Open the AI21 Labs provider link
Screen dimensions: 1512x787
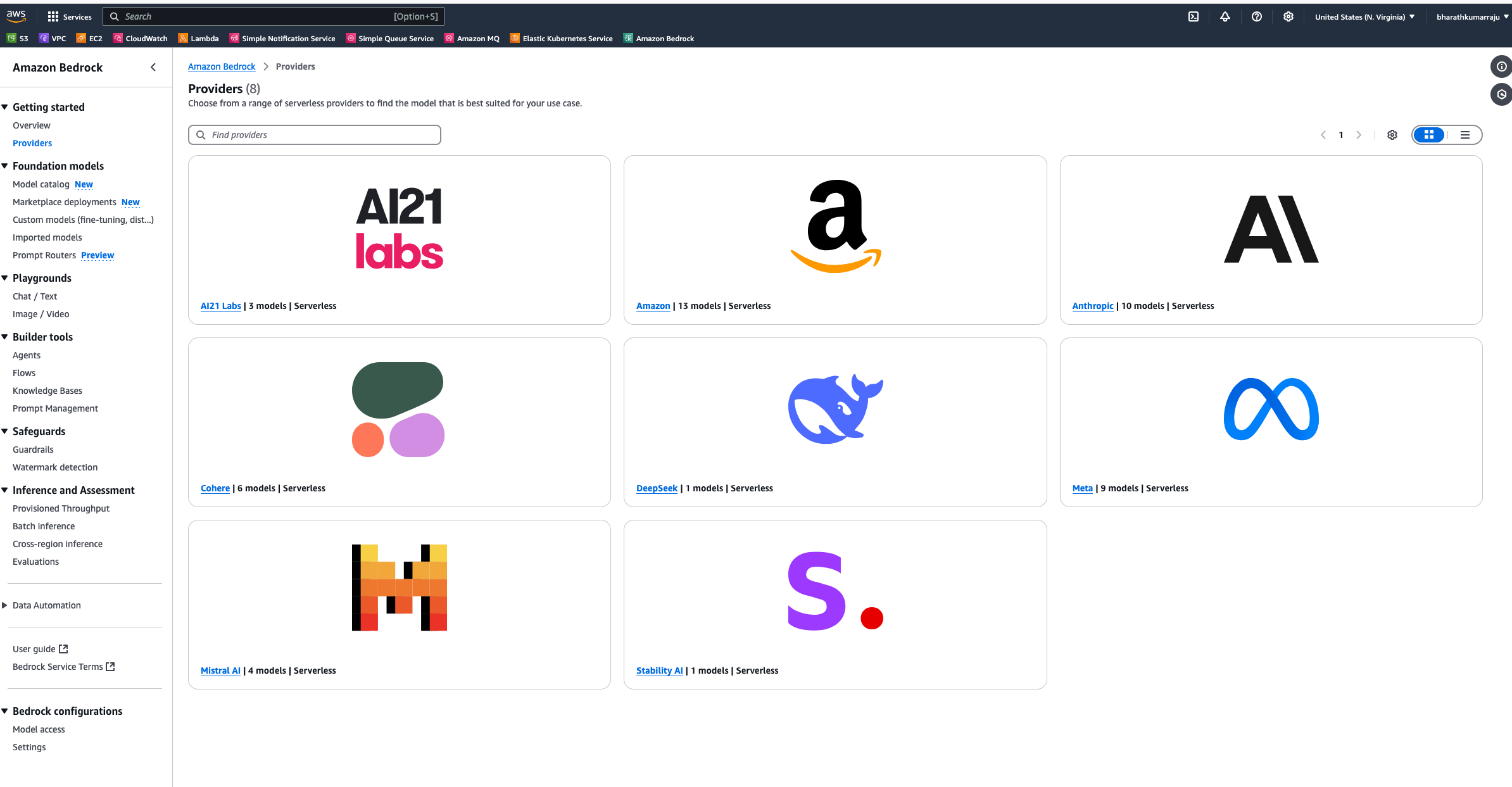(221, 306)
